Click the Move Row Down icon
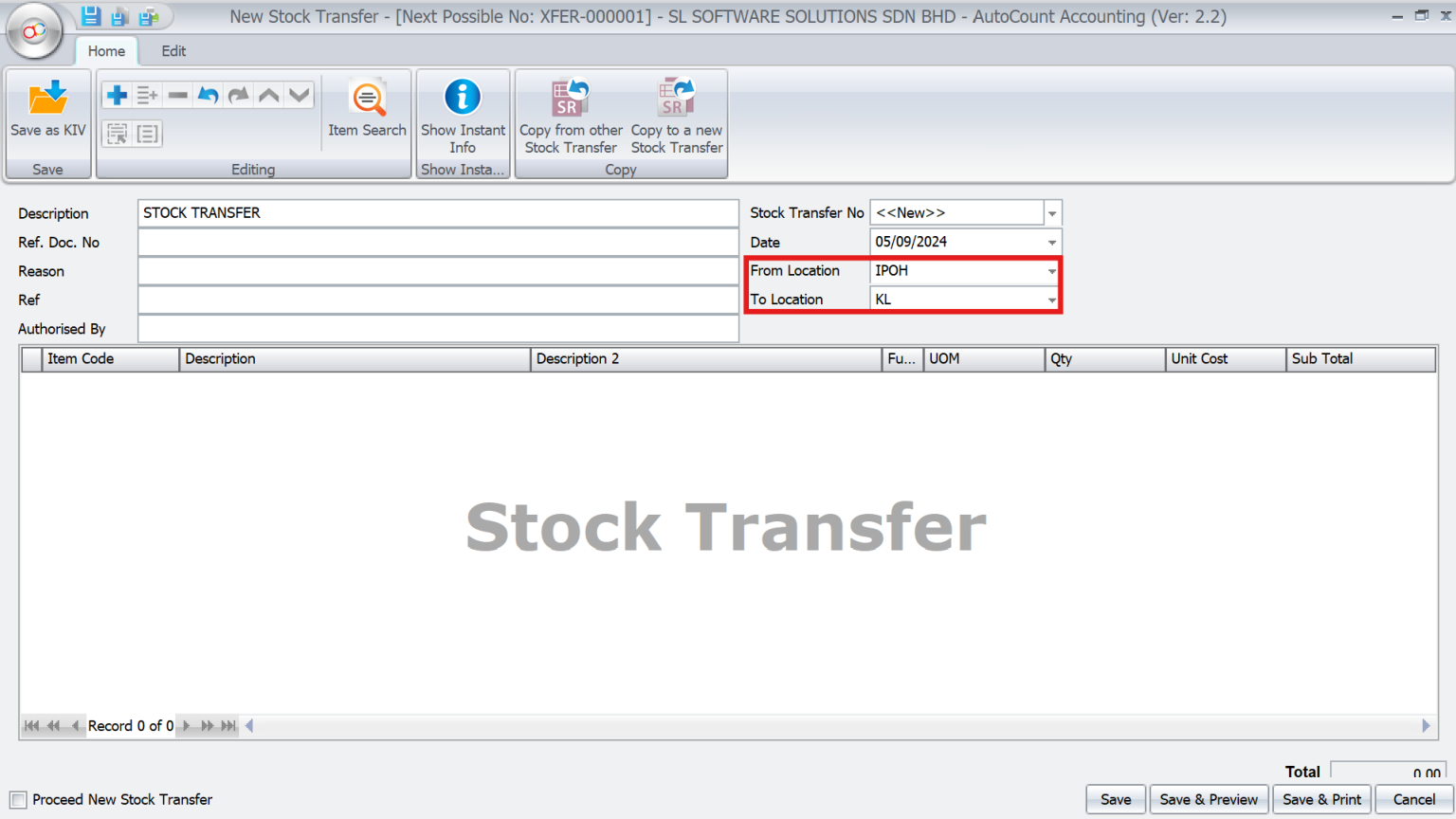Image resolution: width=1456 pixels, height=819 pixels. coord(299,94)
